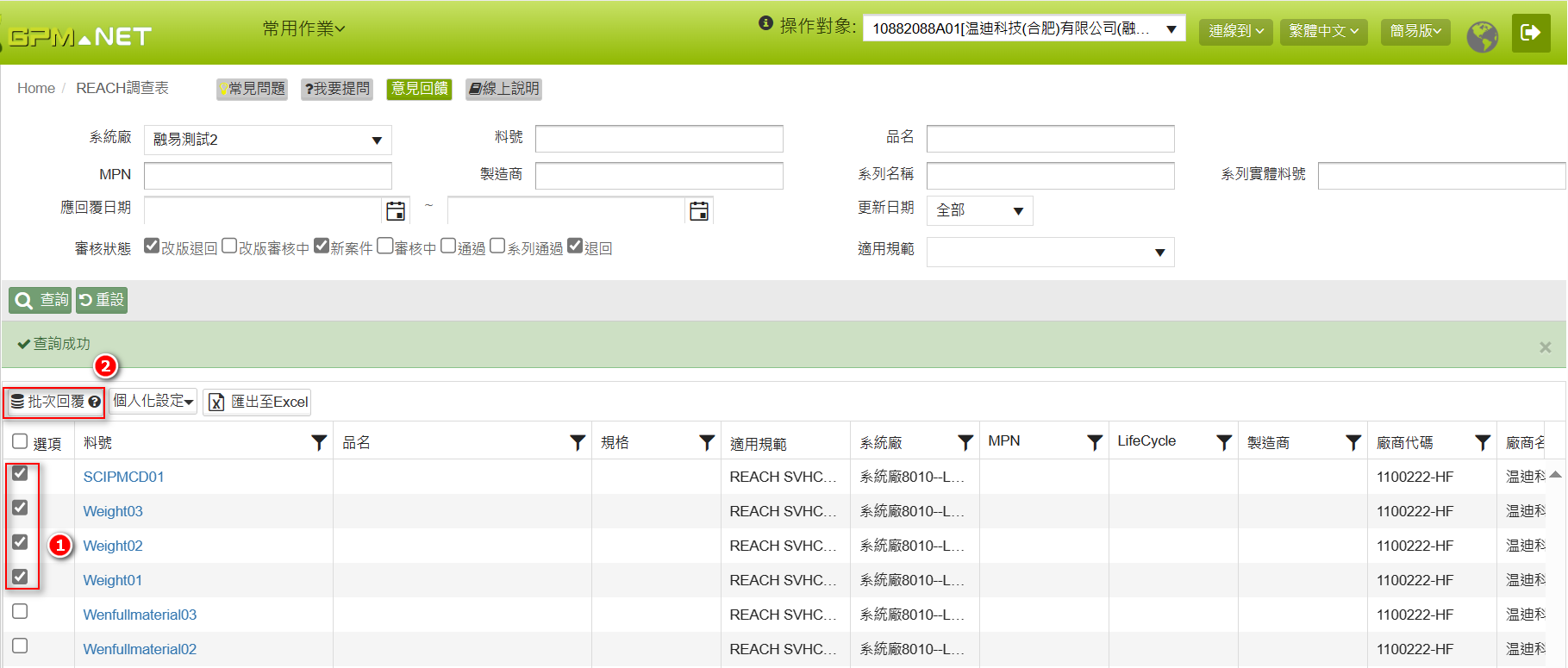Filter the 品名 column
This screenshot has height=668, width=1568.
(578, 442)
